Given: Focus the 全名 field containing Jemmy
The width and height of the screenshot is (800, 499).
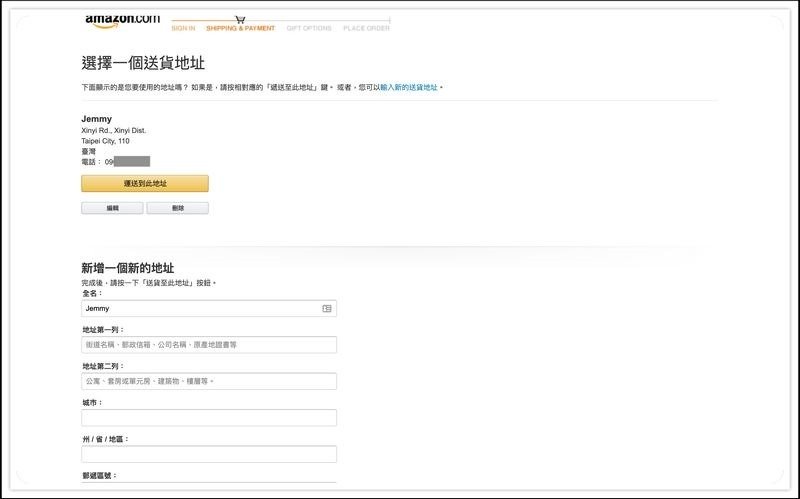Looking at the screenshot, I should point(209,309).
